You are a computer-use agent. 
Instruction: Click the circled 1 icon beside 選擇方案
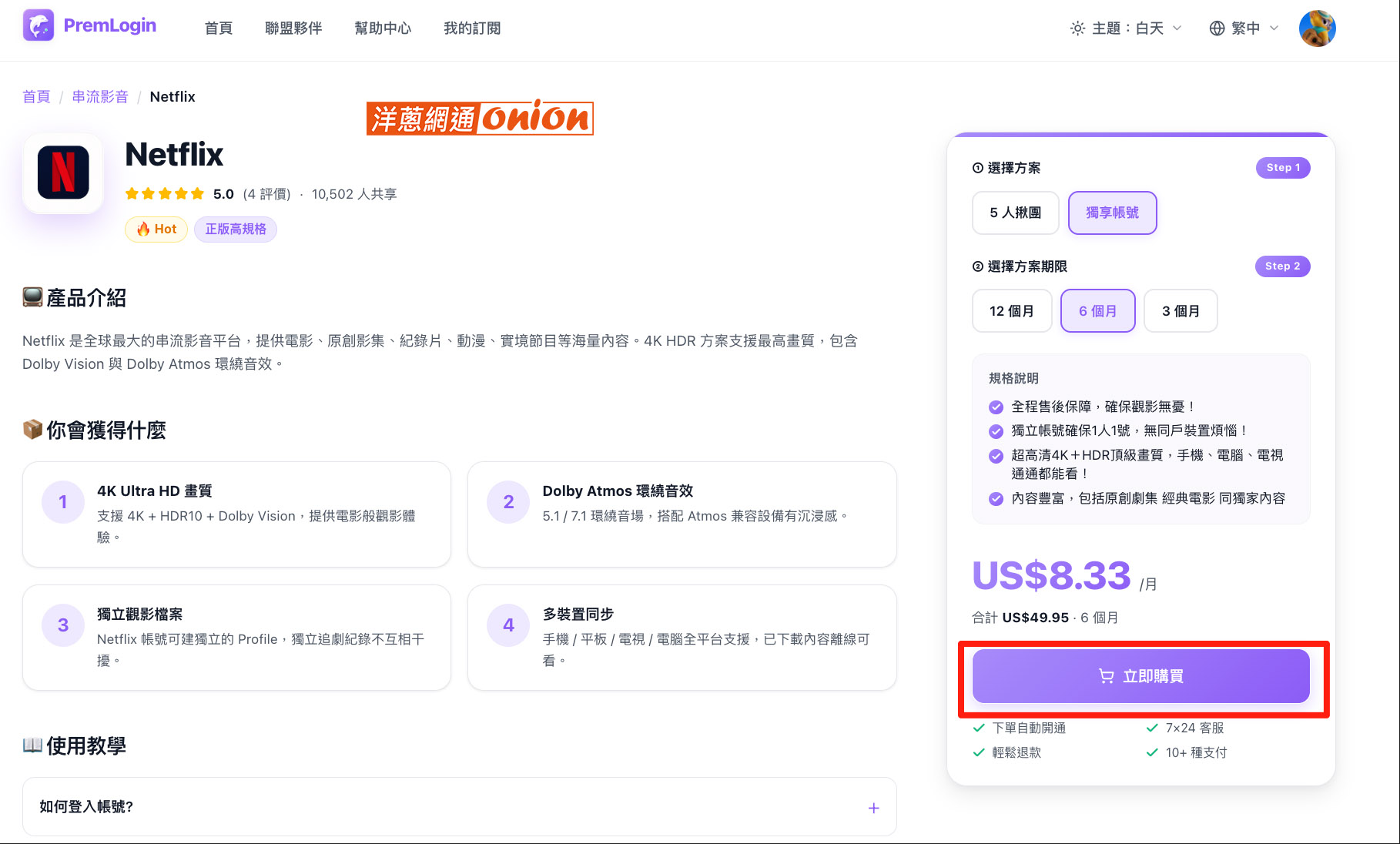[978, 168]
